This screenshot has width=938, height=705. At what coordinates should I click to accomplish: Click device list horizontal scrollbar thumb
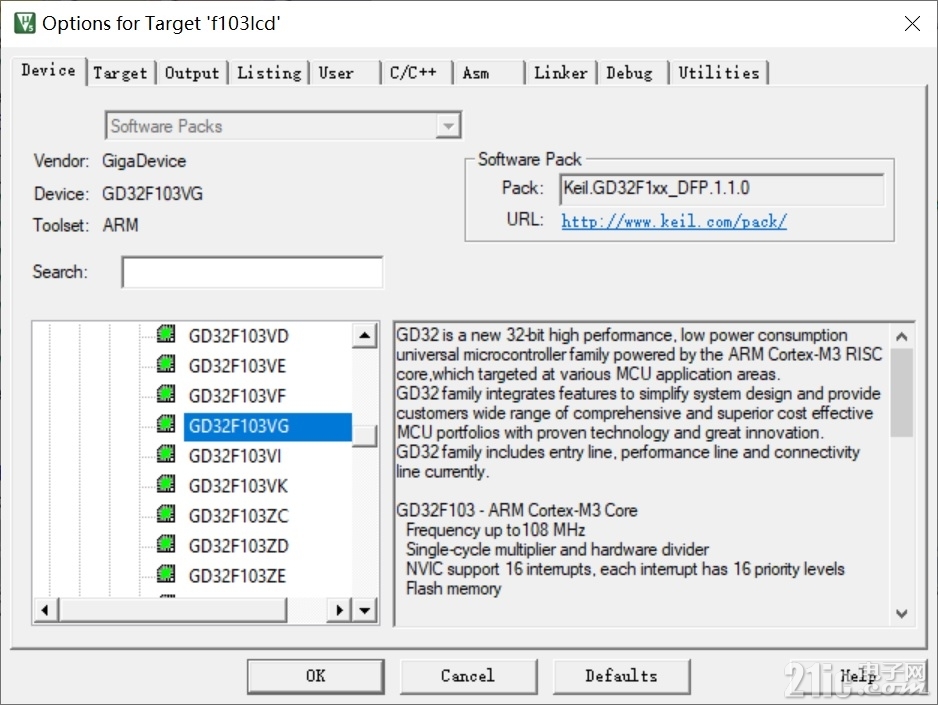coord(172,611)
